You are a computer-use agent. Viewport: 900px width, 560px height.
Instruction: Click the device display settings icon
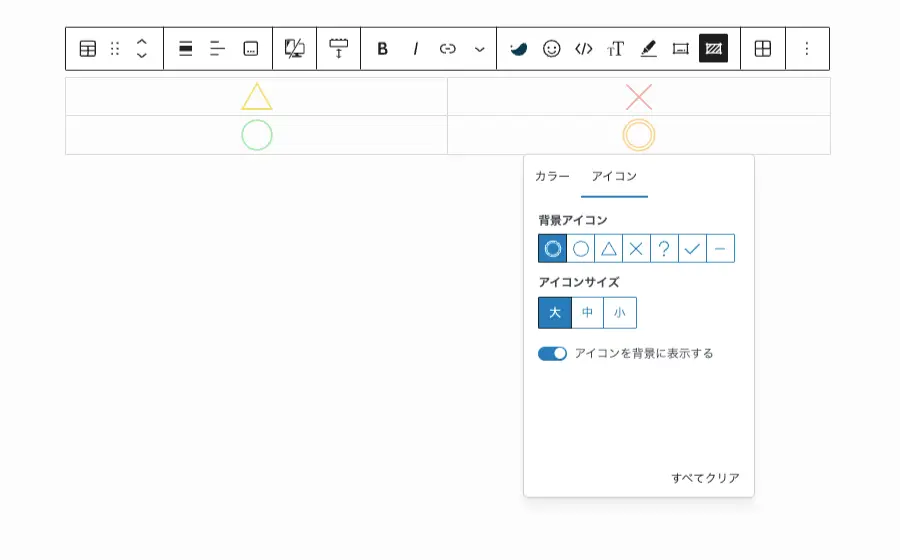click(294, 49)
